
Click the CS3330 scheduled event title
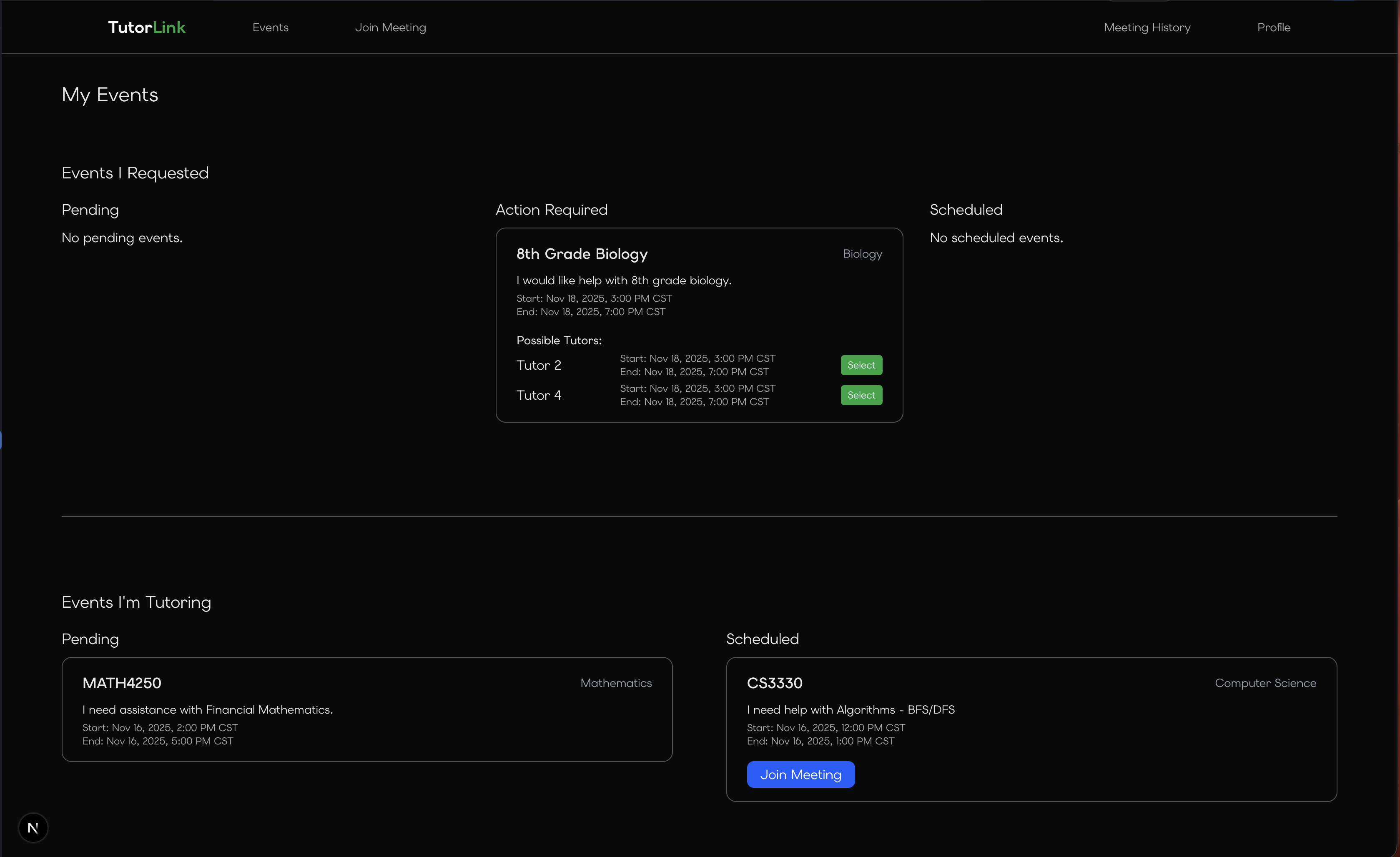coord(775,683)
